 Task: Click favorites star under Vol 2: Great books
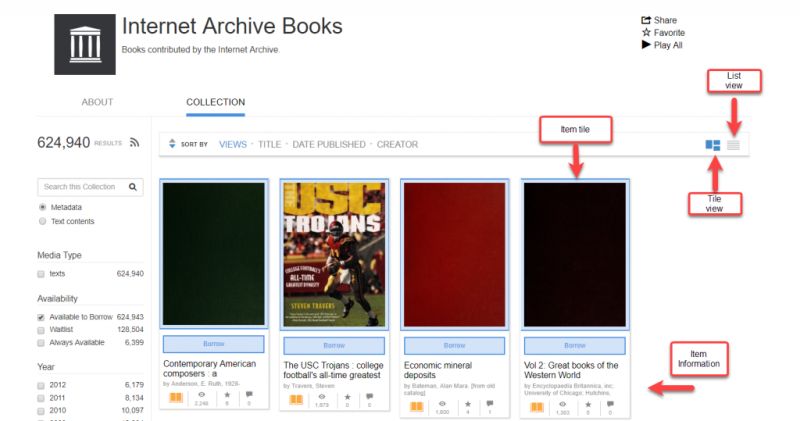point(588,404)
